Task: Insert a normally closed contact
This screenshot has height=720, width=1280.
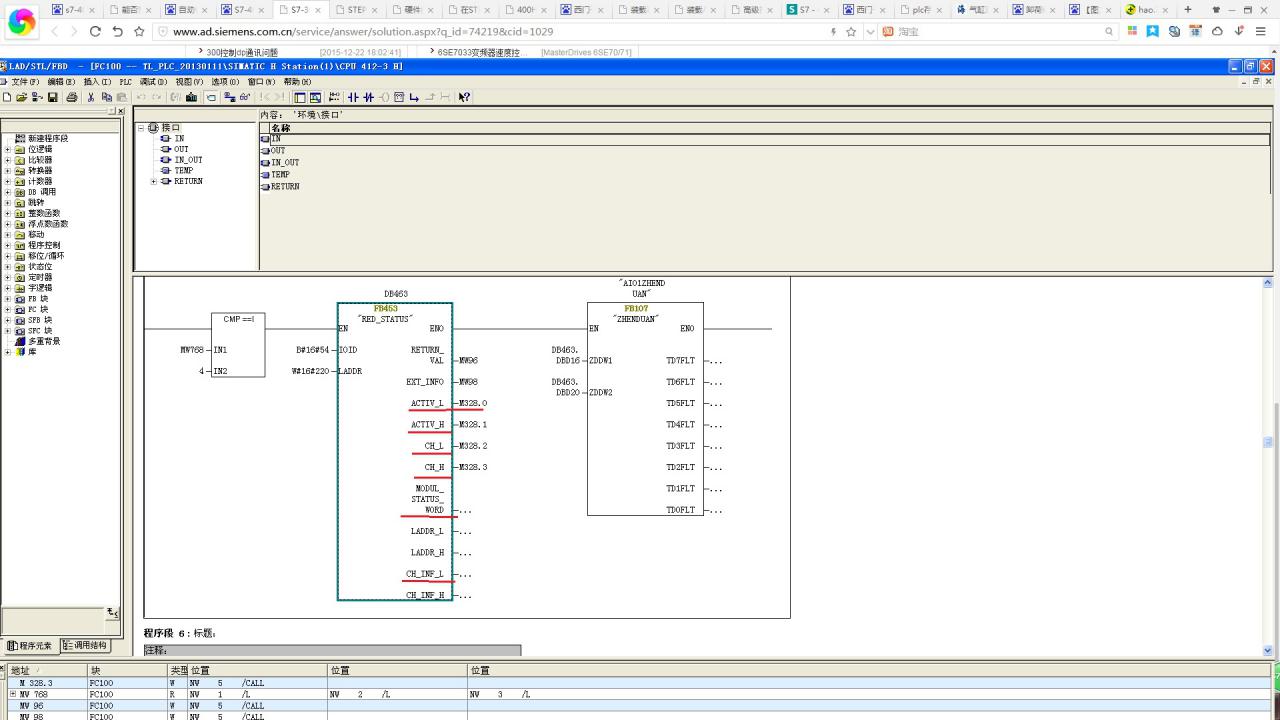Action: pos(369,97)
